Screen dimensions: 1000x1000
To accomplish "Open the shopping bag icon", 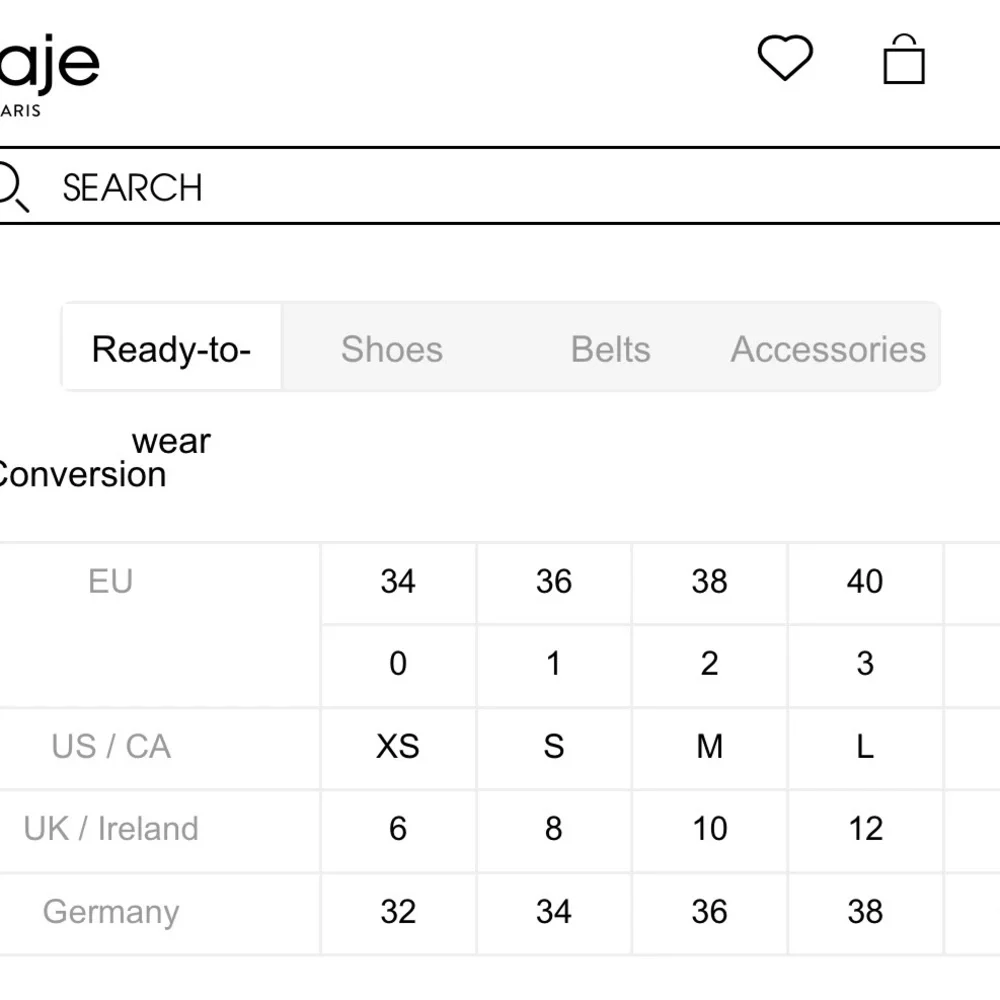I will [904, 60].
